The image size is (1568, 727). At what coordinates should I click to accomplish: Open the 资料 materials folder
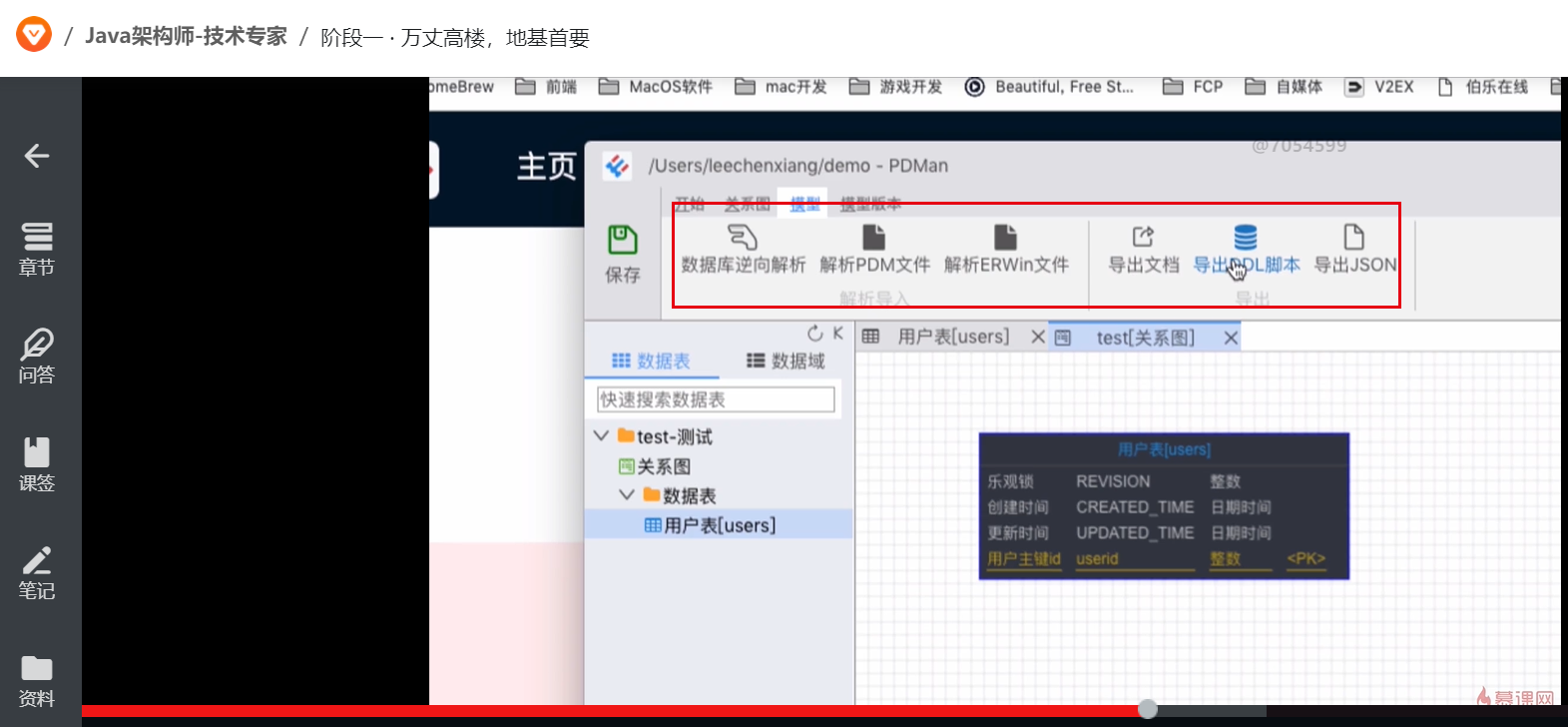37,680
